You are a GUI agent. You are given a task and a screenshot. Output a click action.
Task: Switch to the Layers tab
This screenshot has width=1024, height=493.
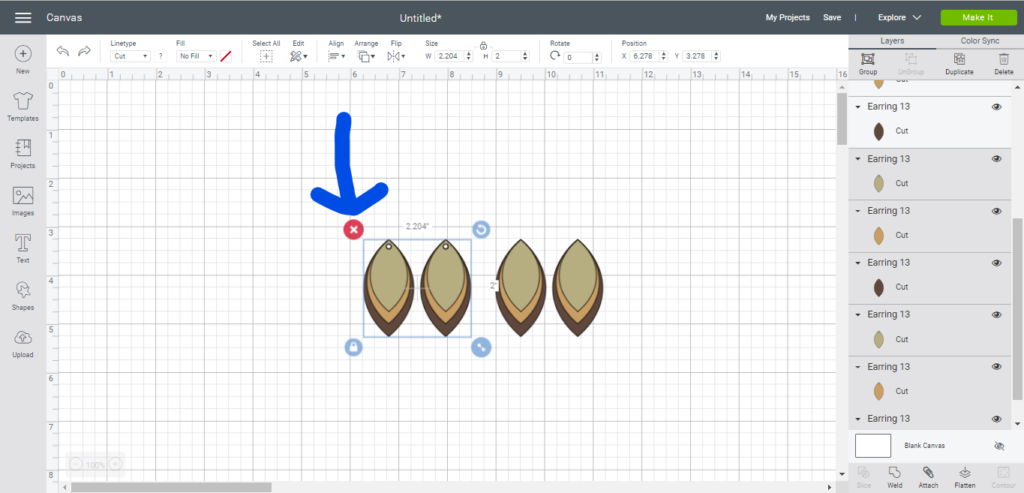[892, 41]
